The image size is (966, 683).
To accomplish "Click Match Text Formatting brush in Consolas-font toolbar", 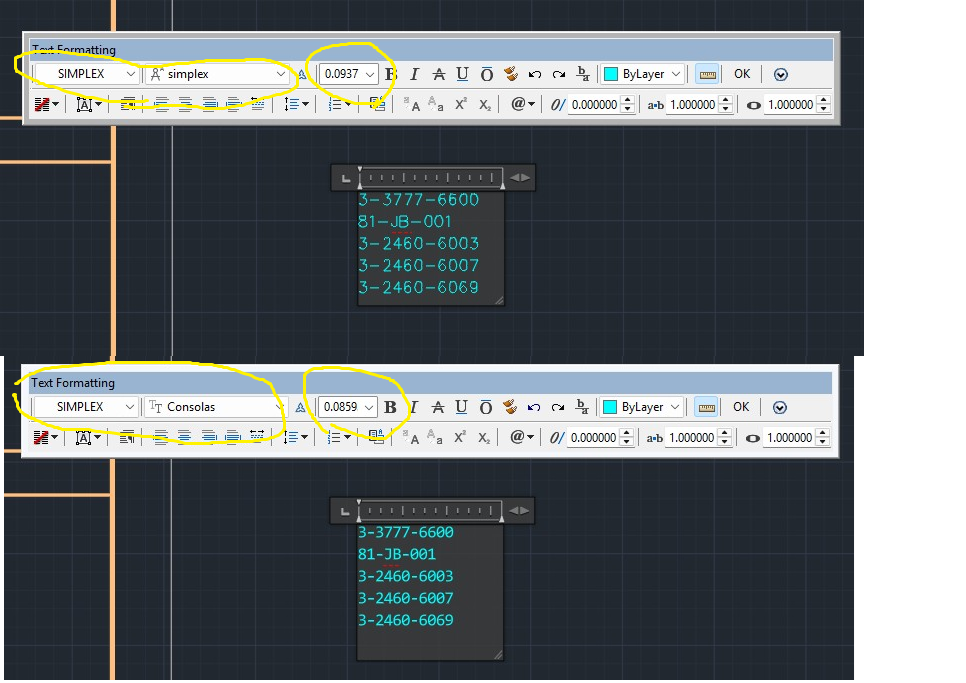I will pyautogui.click(x=509, y=407).
